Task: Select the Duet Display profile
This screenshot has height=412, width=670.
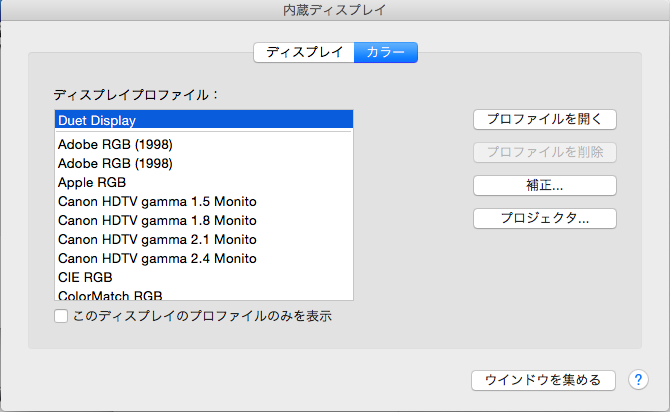Action: click(x=204, y=120)
